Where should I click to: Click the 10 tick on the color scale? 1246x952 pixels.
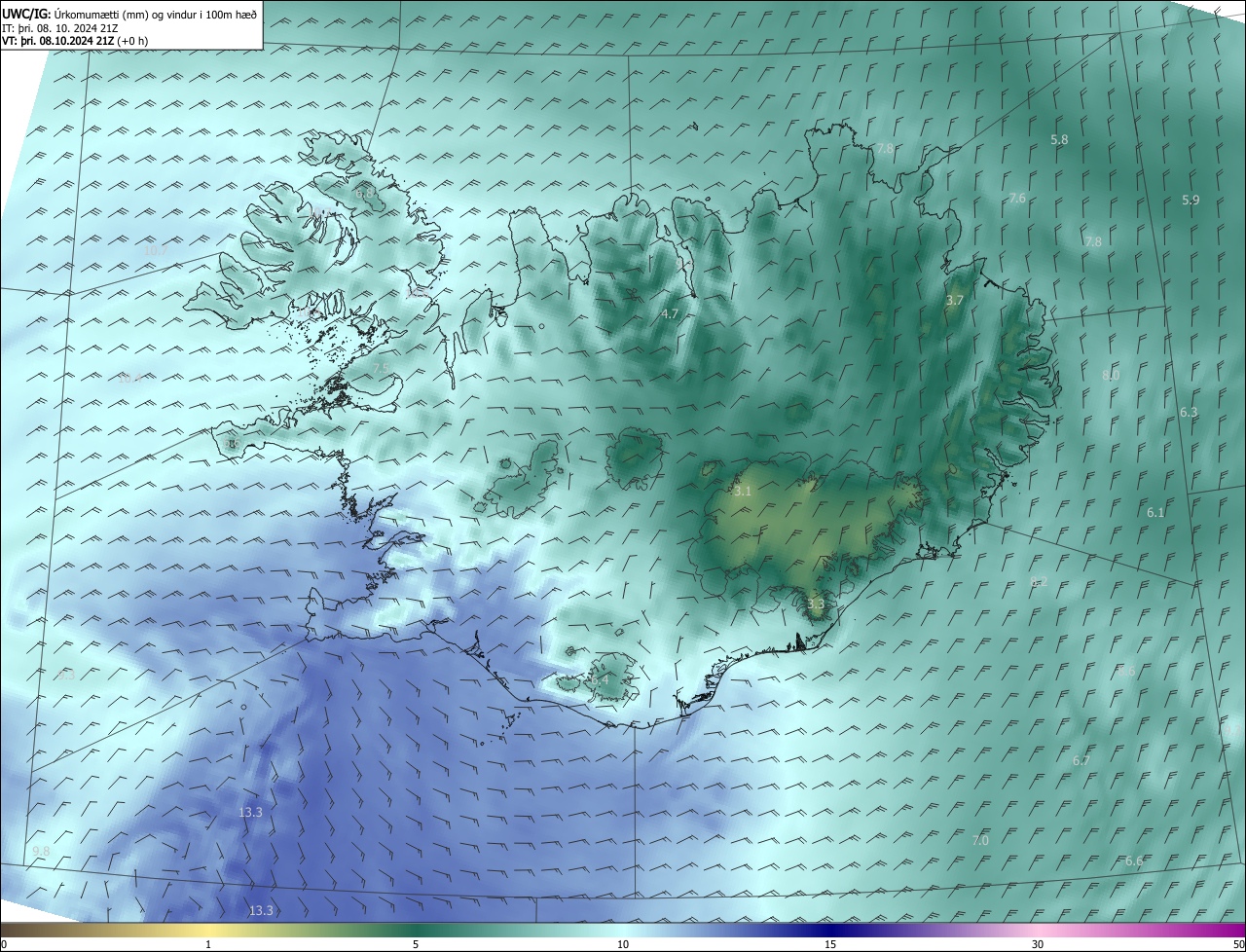coord(623,944)
